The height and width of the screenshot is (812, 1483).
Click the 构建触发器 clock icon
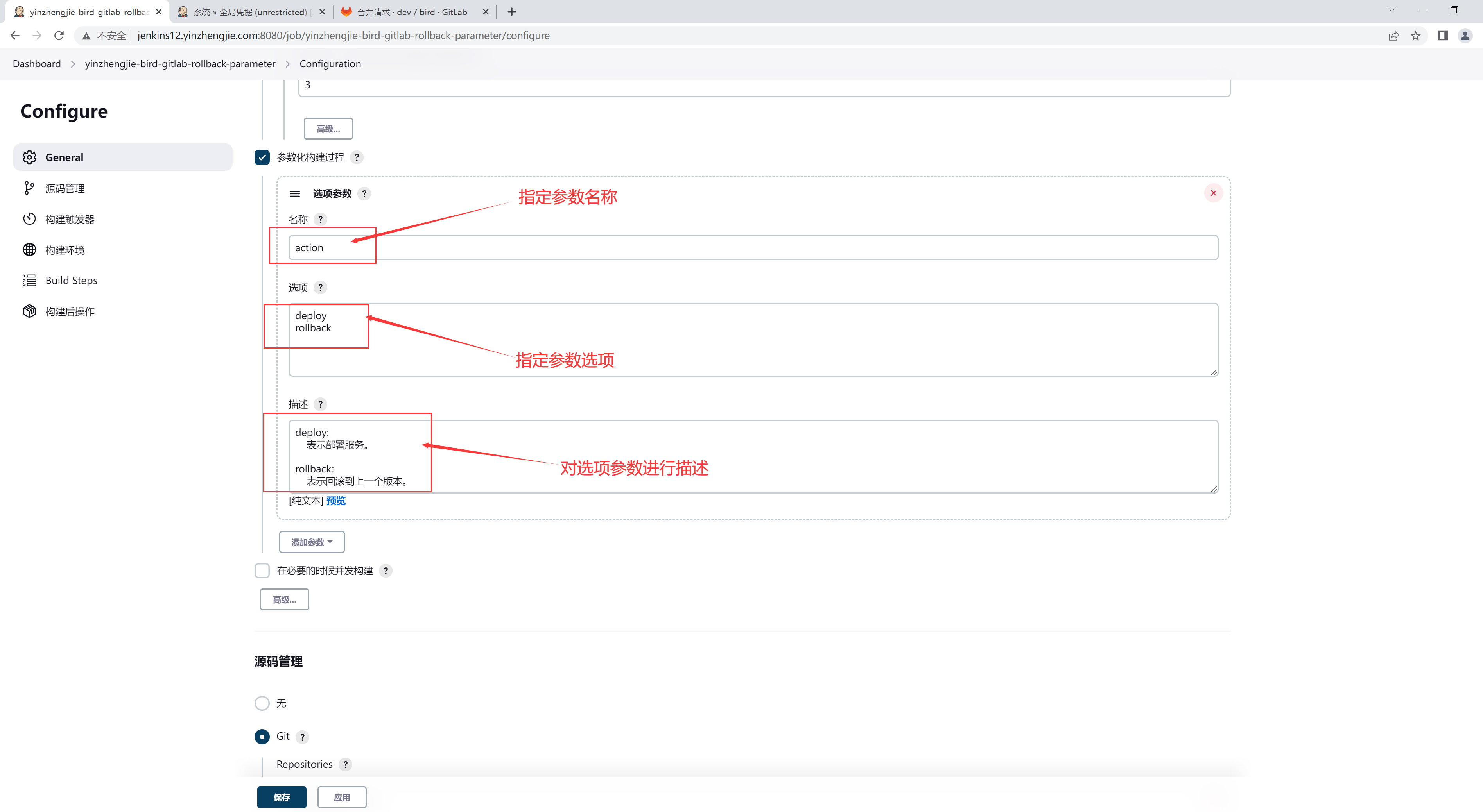[29, 219]
